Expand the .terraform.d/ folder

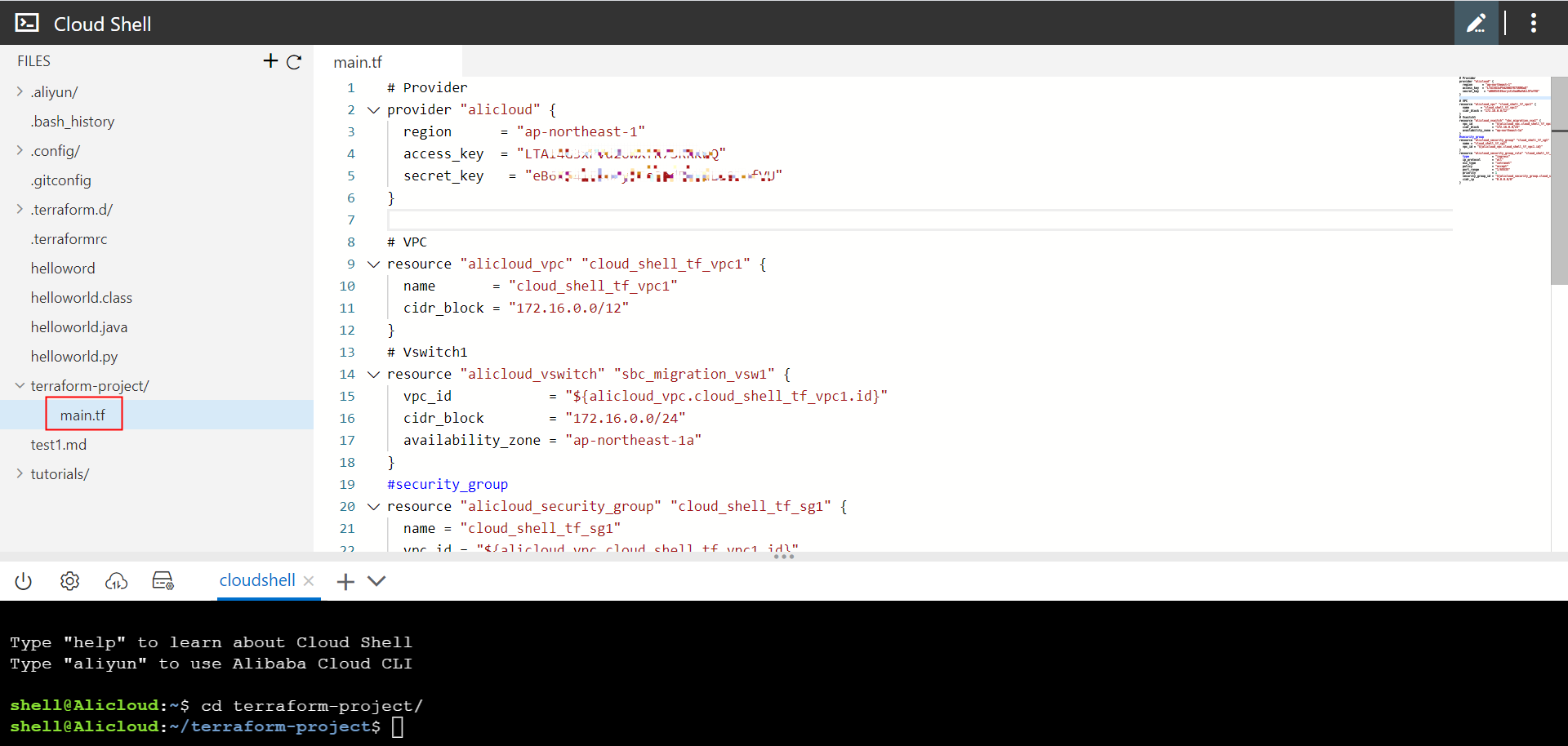click(x=20, y=209)
